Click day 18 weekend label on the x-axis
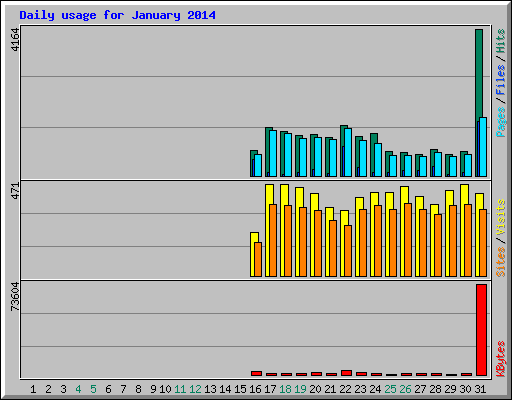 (x=285, y=389)
